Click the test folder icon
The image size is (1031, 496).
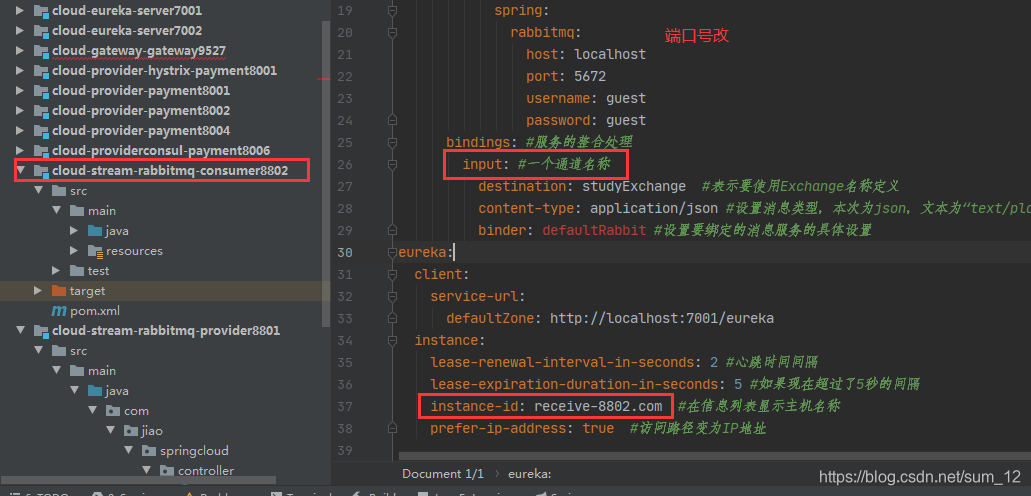77,271
